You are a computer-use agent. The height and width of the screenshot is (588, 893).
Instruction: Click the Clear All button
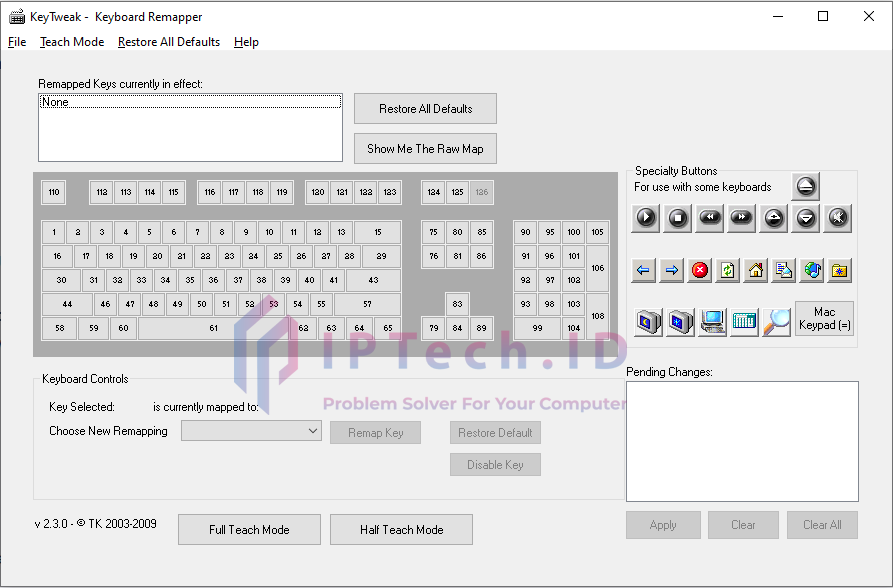[822, 525]
